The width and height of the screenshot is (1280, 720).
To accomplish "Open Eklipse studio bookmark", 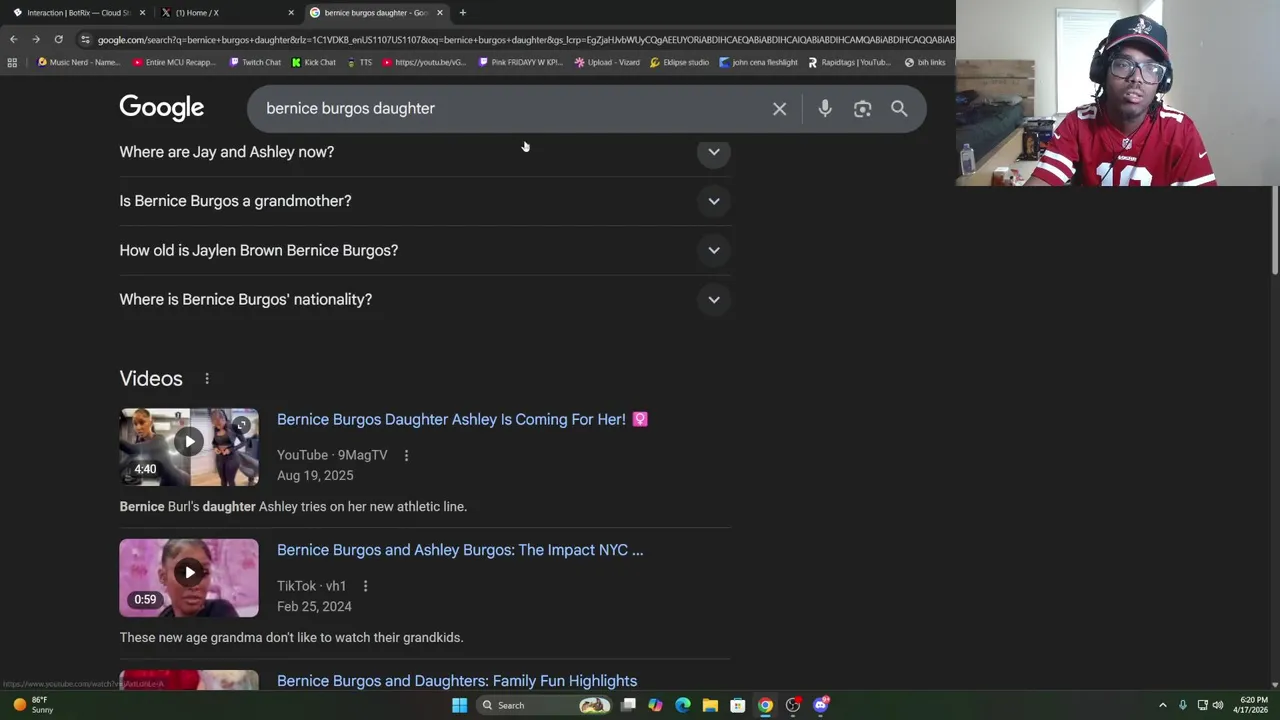I will coord(679,62).
